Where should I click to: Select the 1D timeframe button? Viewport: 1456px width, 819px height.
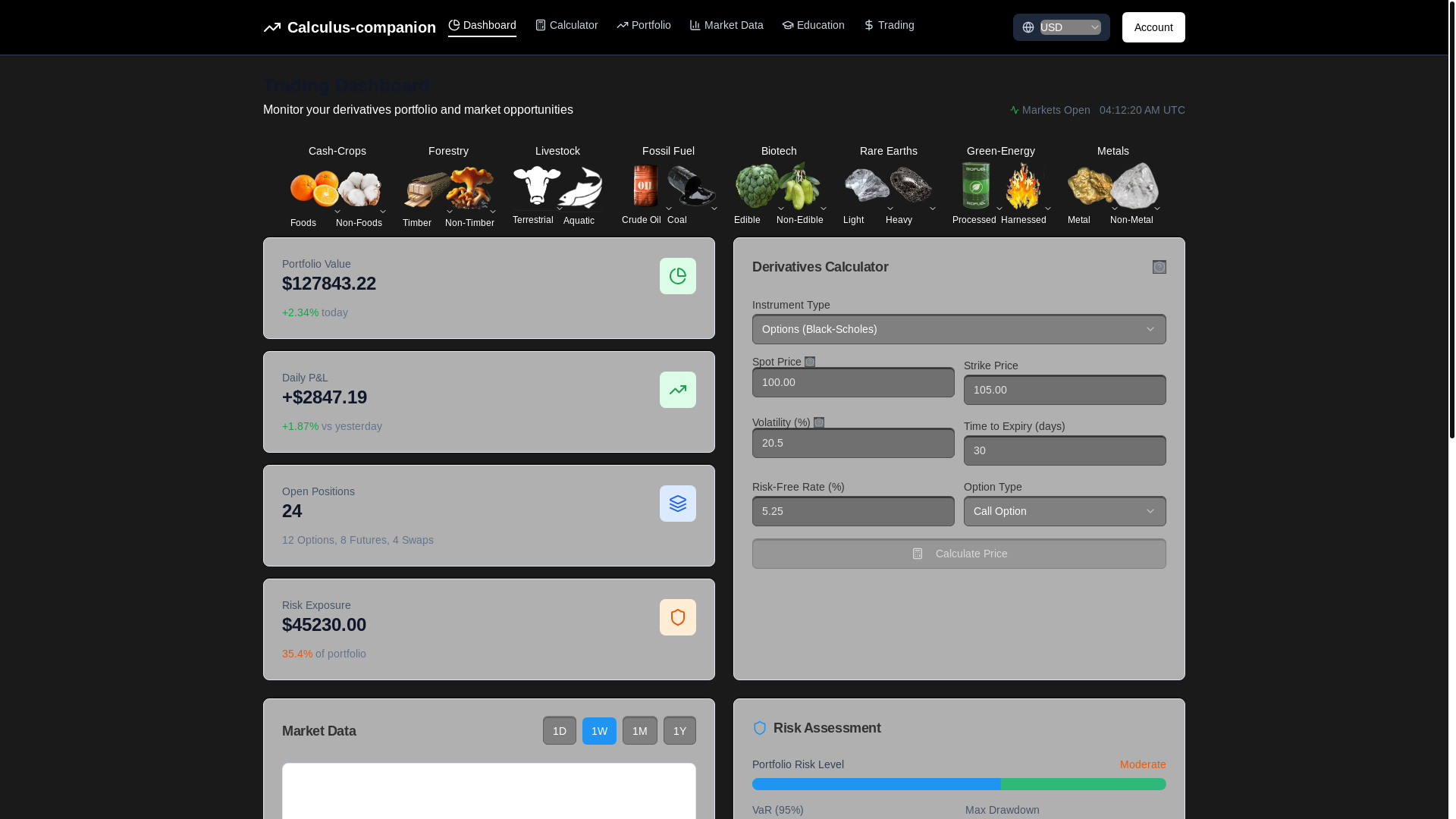[560, 731]
